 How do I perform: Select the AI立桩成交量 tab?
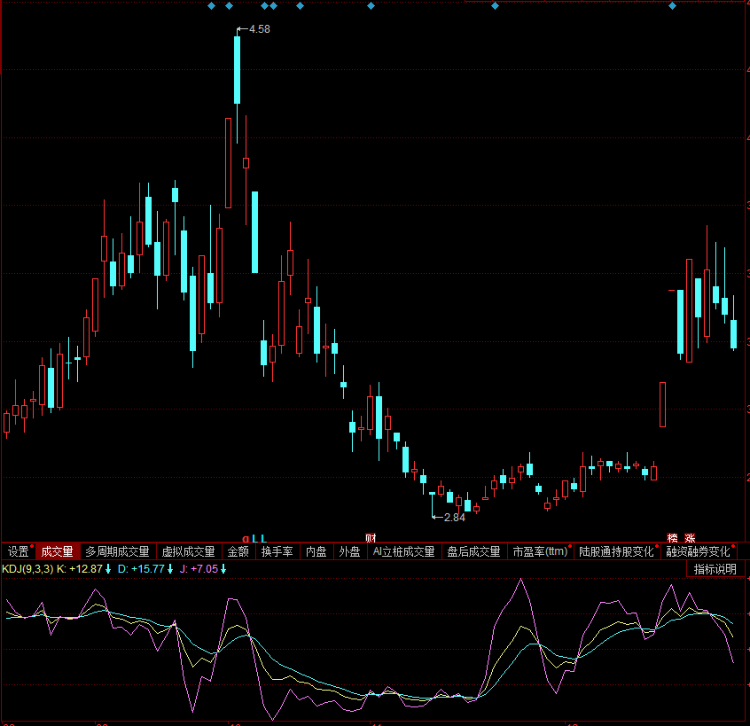[403, 551]
